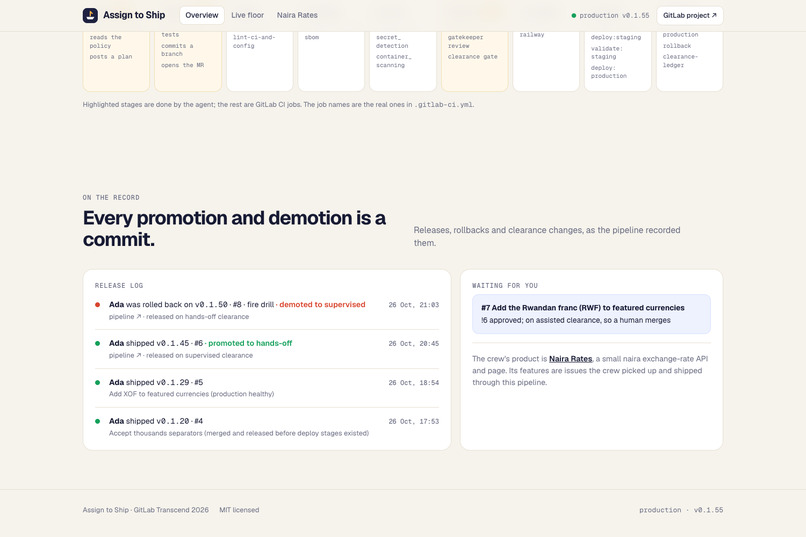Click the footer 'production · v0.1.55' text
806x537 pixels.
[x=681, y=510]
